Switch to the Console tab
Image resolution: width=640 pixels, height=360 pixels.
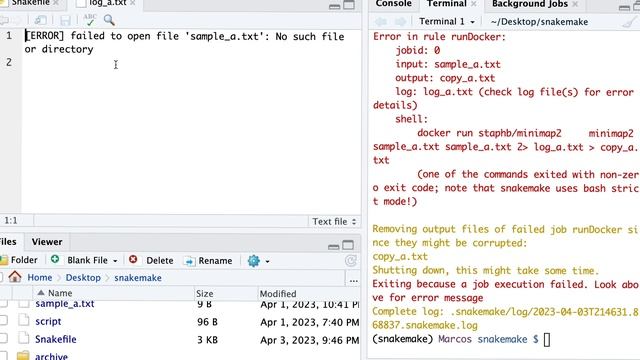coord(393,4)
